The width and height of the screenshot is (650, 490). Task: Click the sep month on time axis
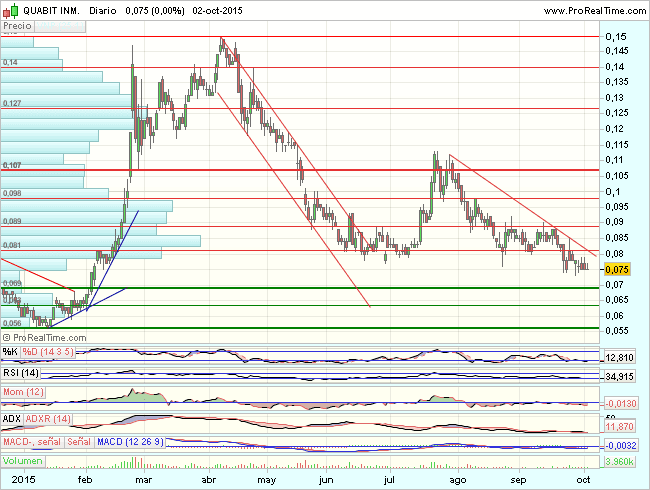coord(518,480)
